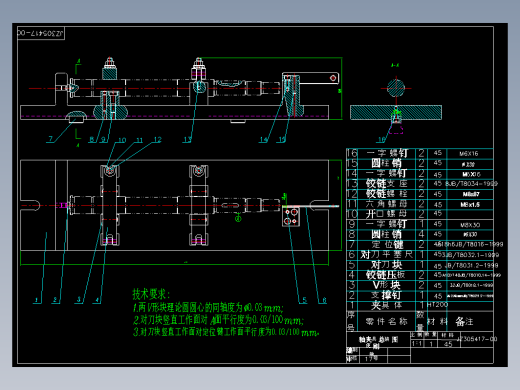Click the 'A-A' section view label
Screen dimensions: 520x390
tap(395, 65)
